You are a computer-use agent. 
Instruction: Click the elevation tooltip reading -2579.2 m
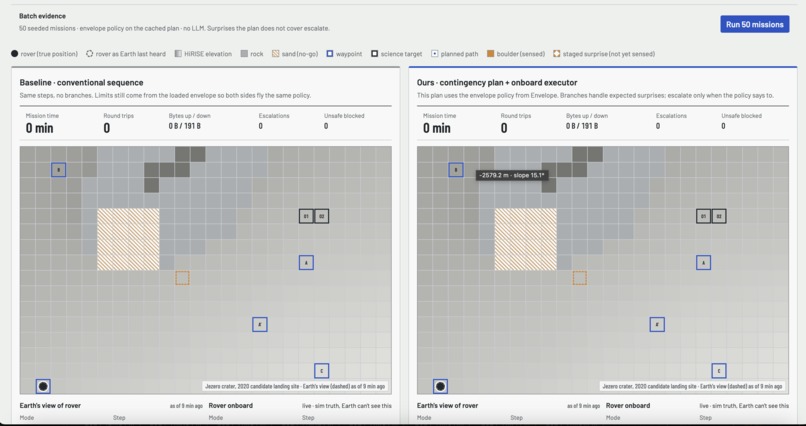pos(511,175)
